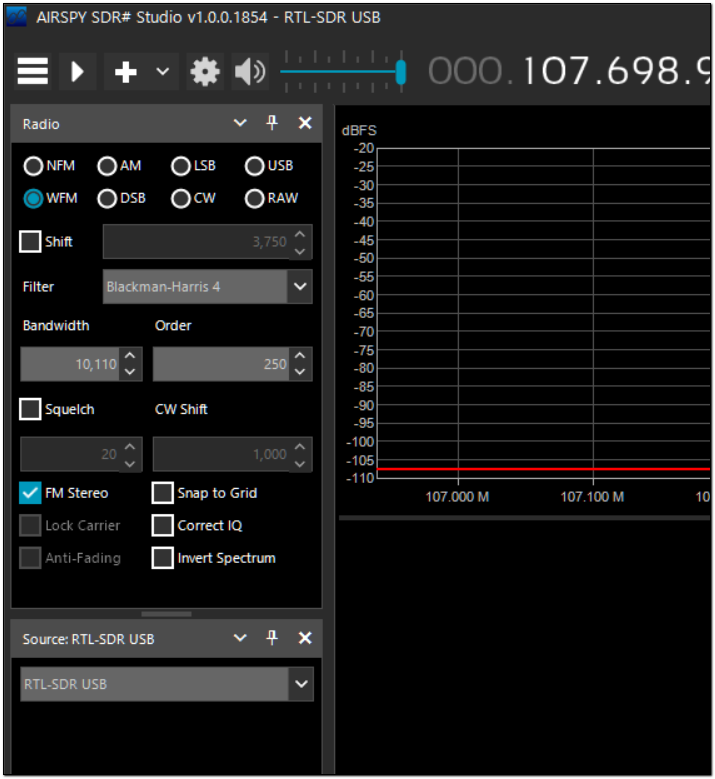Increase CW Shift with up arrow
This screenshot has height=779, width=715.
pos(300,446)
